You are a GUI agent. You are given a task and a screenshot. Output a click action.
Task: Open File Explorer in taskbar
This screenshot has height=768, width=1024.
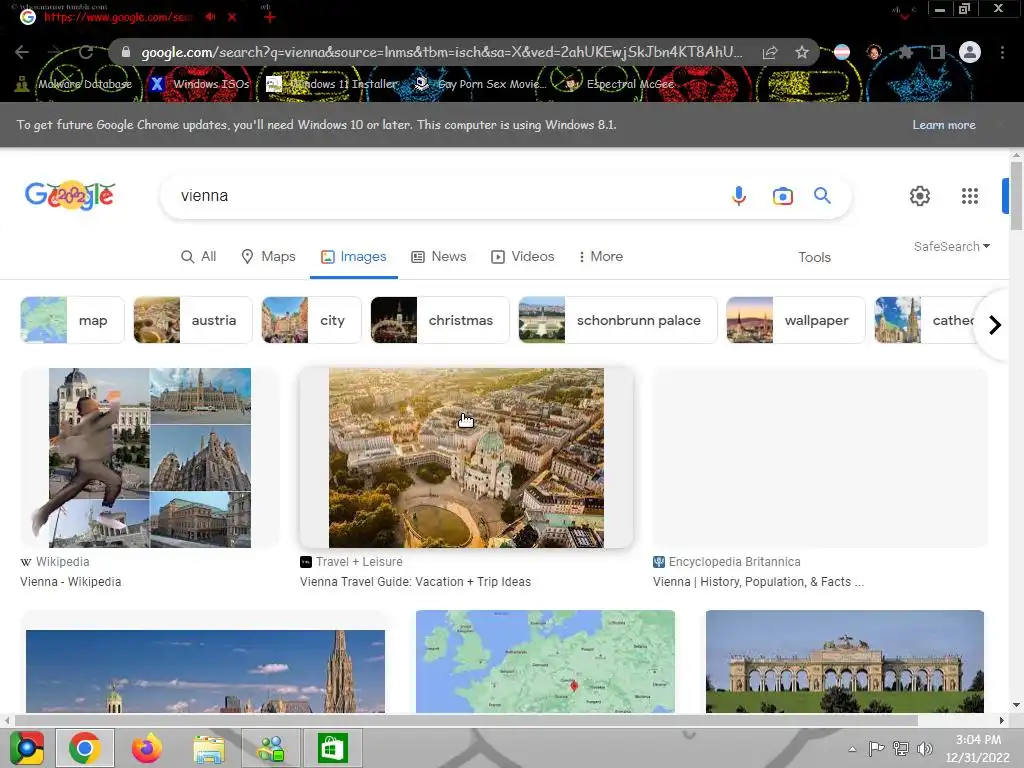[x=208, y=748]
